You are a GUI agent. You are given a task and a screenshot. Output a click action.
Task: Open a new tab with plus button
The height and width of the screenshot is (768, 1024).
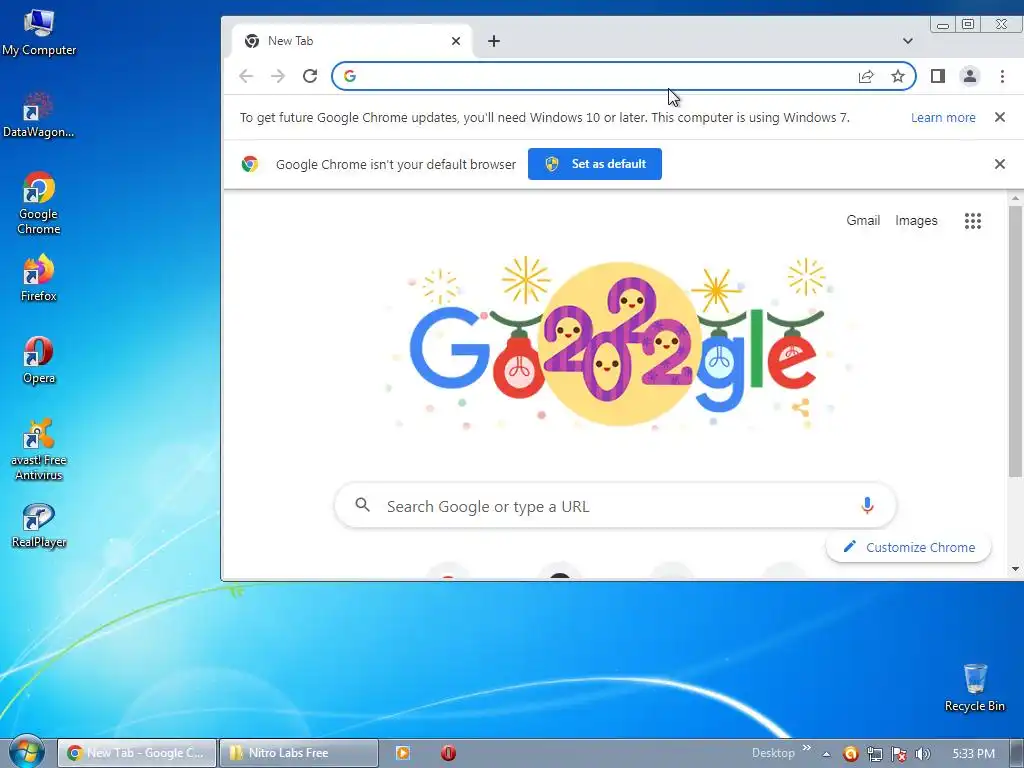(494, 41)
